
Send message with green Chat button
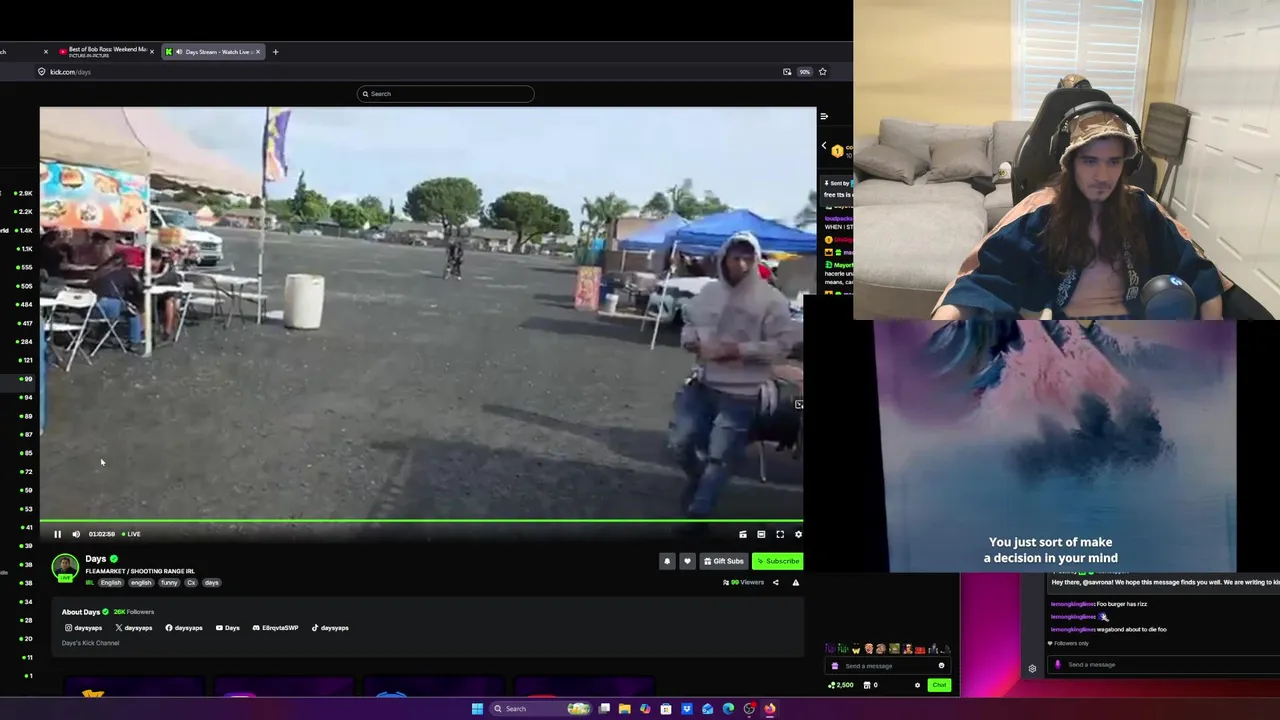tap(938, 685)
